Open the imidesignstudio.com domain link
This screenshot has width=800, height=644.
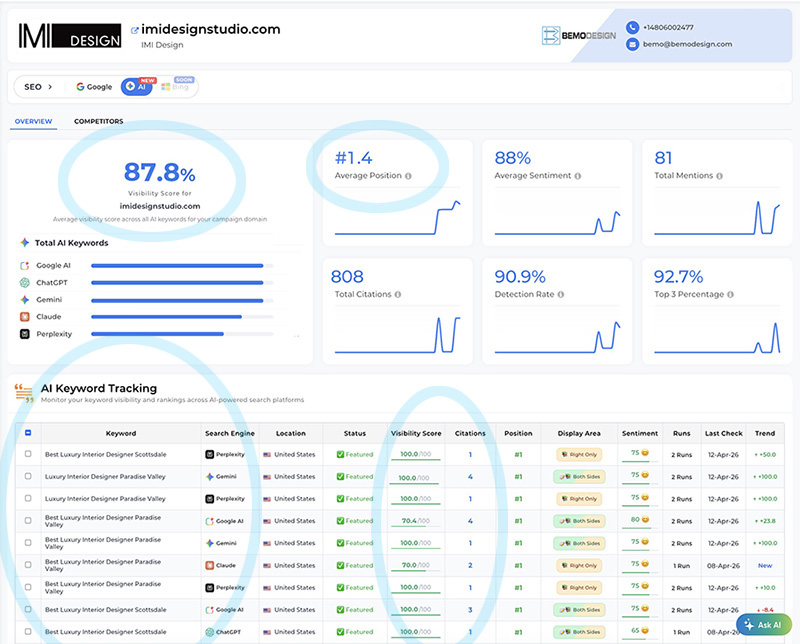[x=211, y=29]
